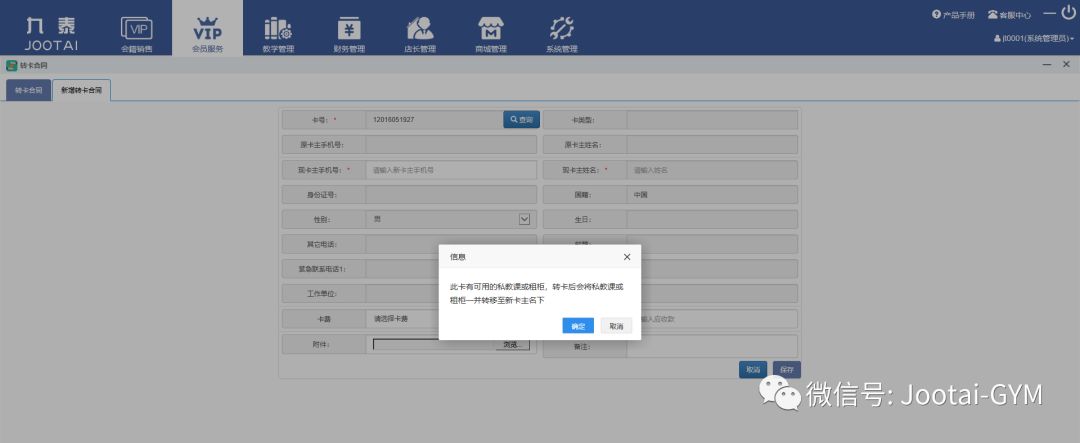This screenshot has height=443, width=1080.
Task: Click the 查询 search button
Action: point(521,120)
